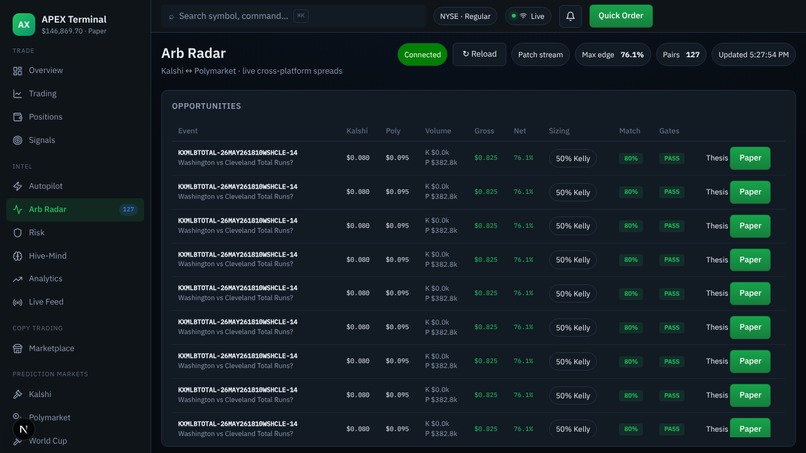Click Paper button in fifth opportunity row

[x=750, y=293]
